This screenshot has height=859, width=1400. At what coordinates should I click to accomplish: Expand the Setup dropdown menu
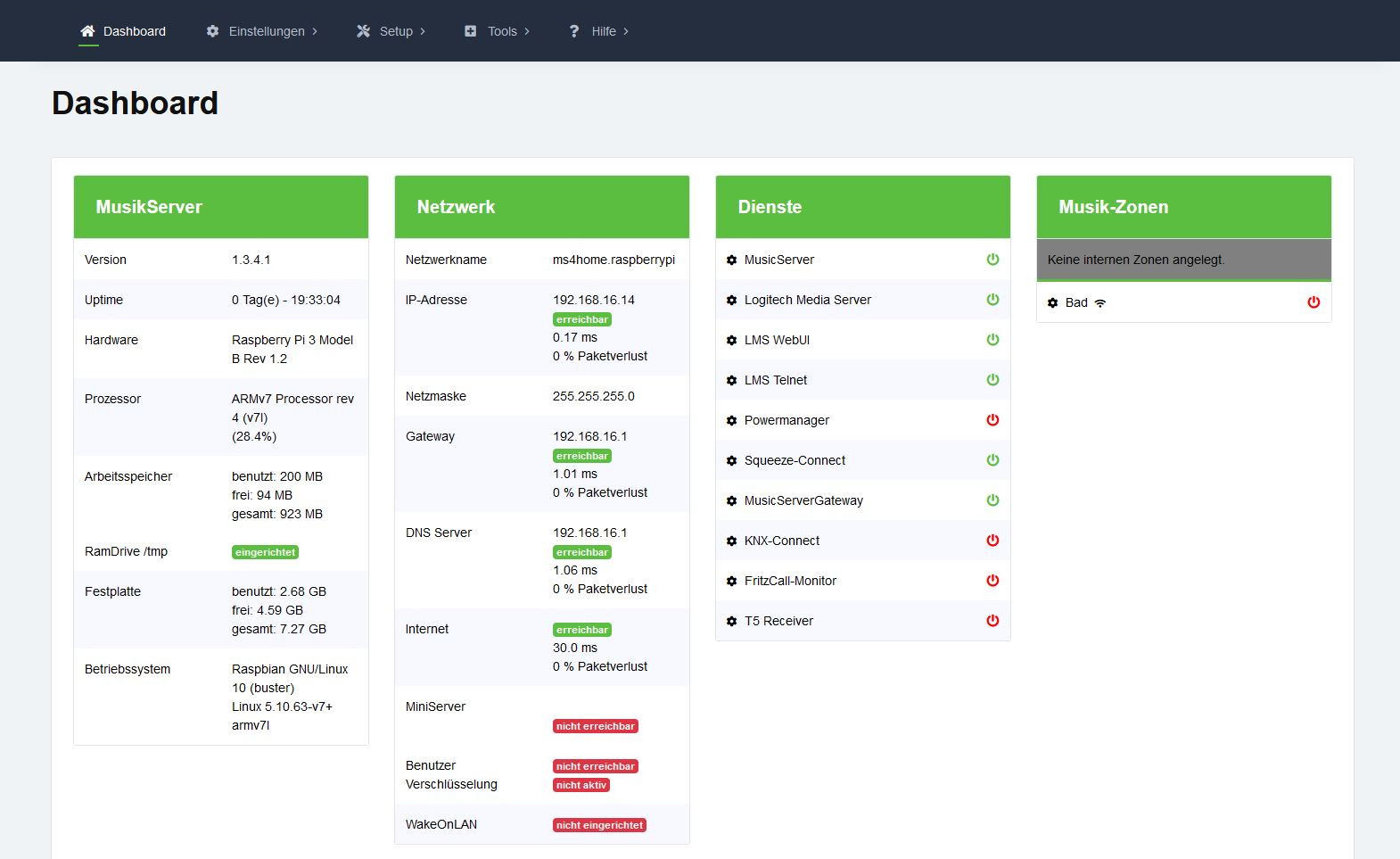391,31
